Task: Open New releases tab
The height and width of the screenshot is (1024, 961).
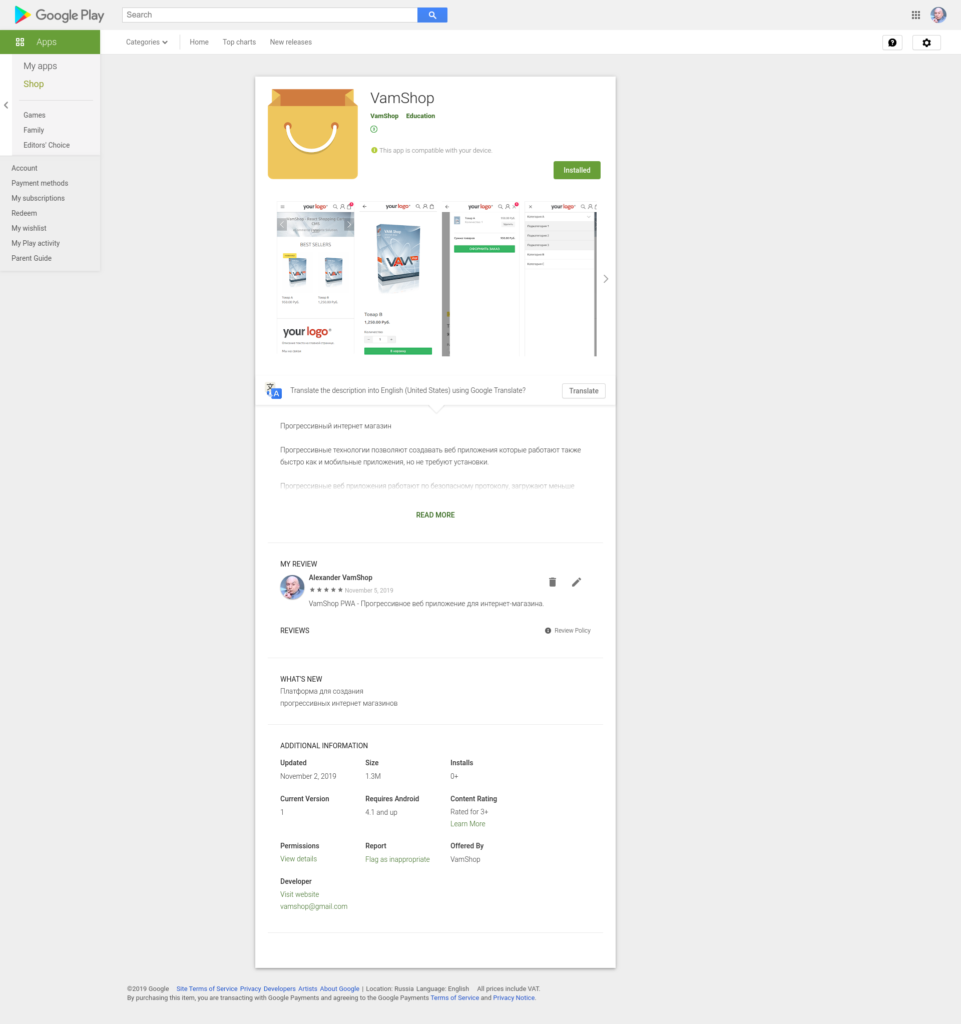Action: 291,42
